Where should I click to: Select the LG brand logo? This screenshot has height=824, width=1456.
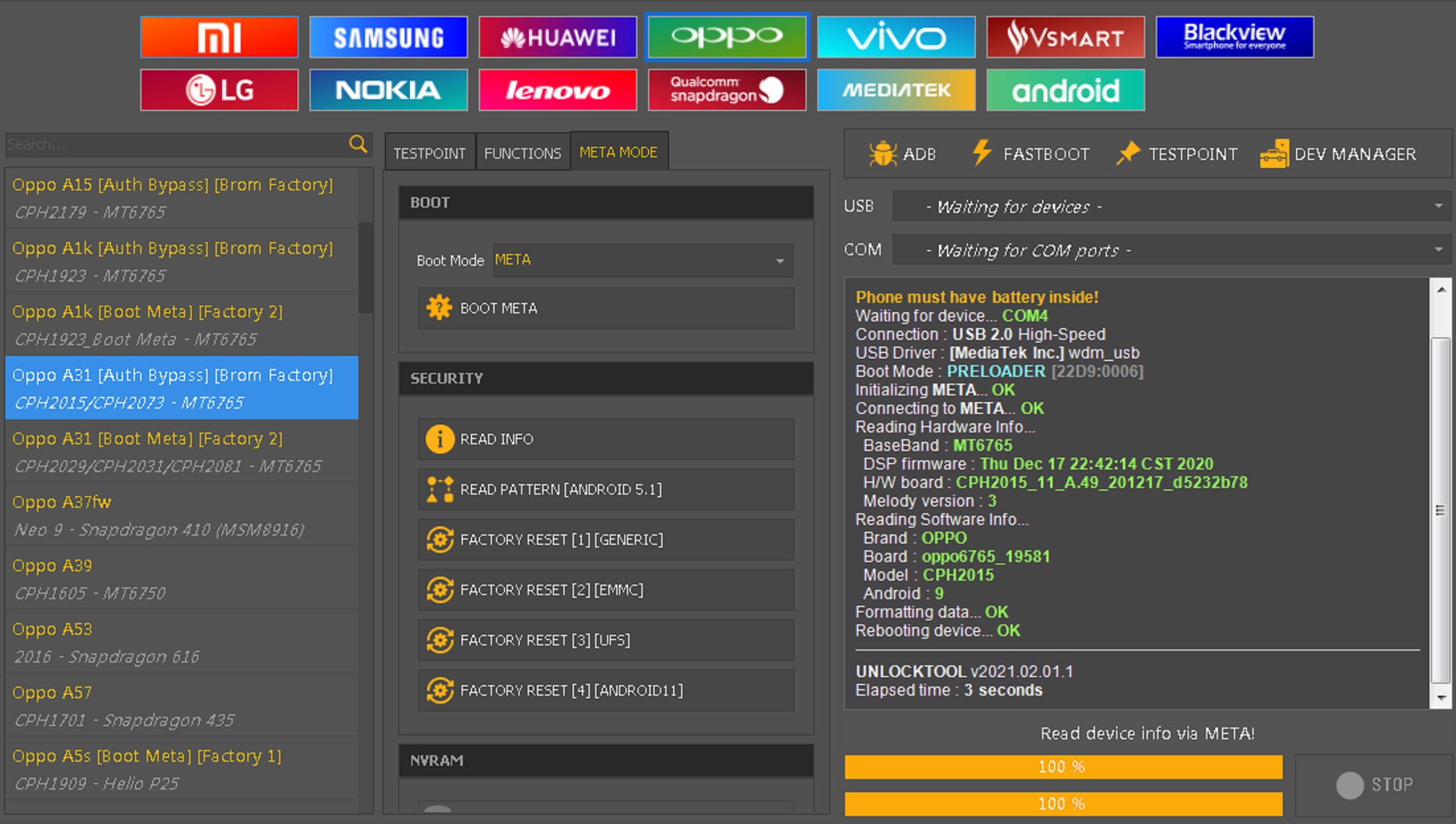[x=219, y=90]
